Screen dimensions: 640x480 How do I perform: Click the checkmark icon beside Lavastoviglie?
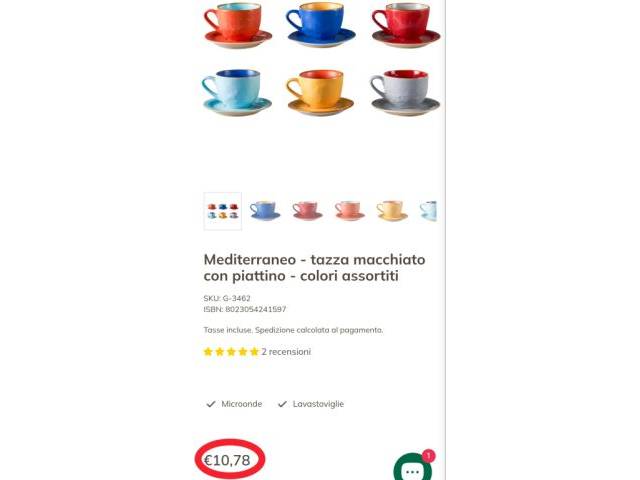click(x=282, y=404)
